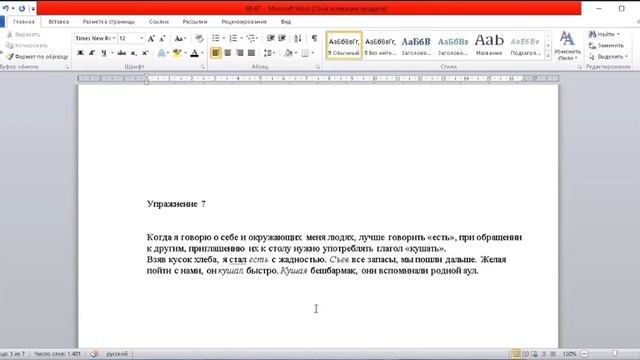640x360 pixels.
Task: Create a bulleted list
Action: [216, 38]
